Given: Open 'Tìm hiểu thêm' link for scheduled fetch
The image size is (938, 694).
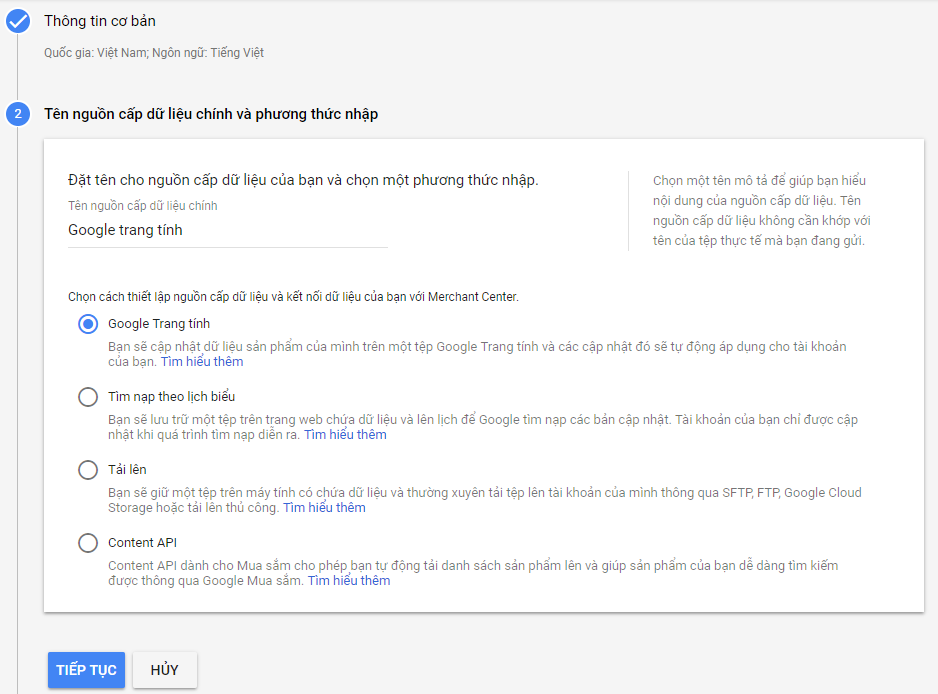Looking at the screenshot, I should pyautogui.click(x=345, y=435).
